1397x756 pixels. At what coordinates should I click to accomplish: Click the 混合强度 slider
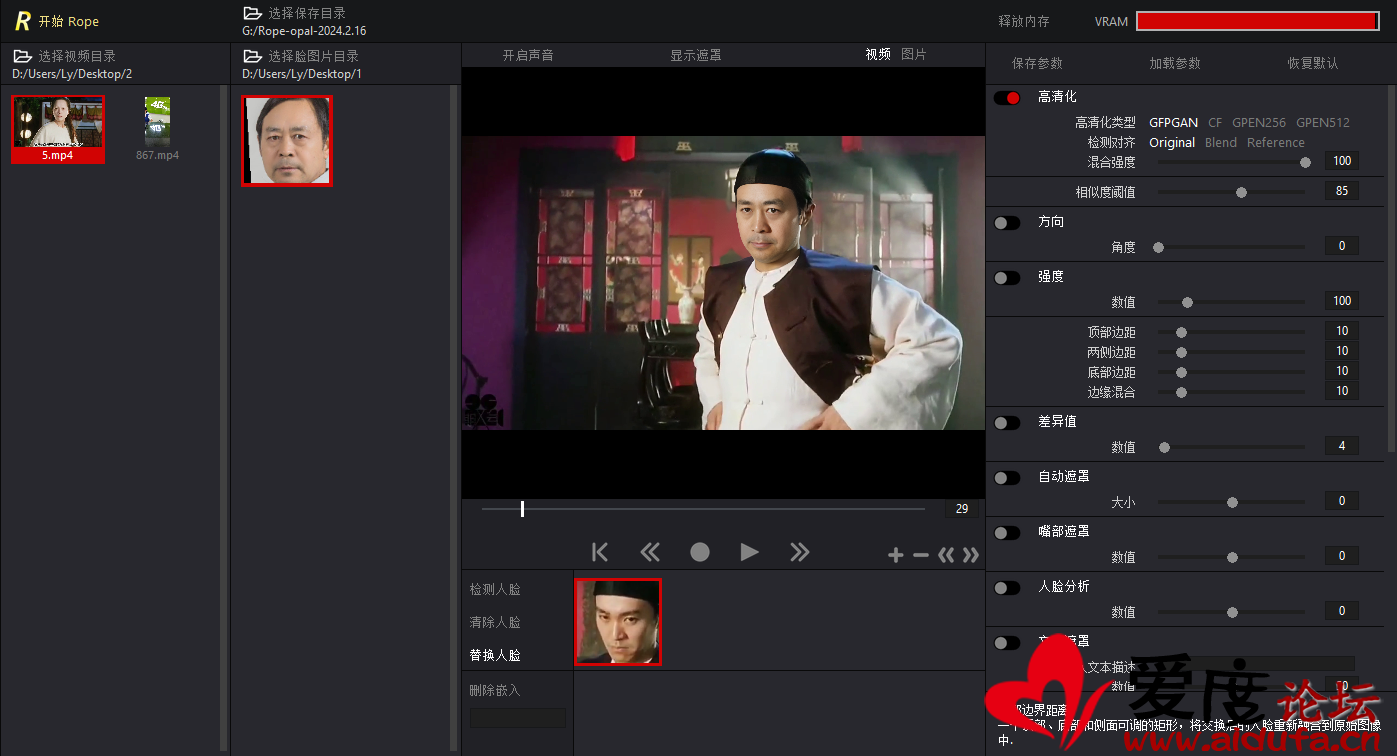(x=1231, y=162)
